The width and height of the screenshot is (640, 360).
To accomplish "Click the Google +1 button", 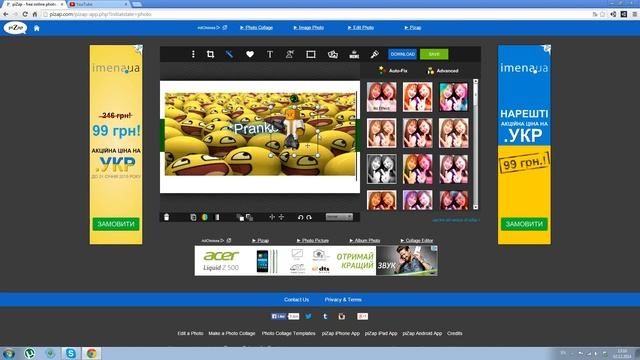I will click(362, 316).
